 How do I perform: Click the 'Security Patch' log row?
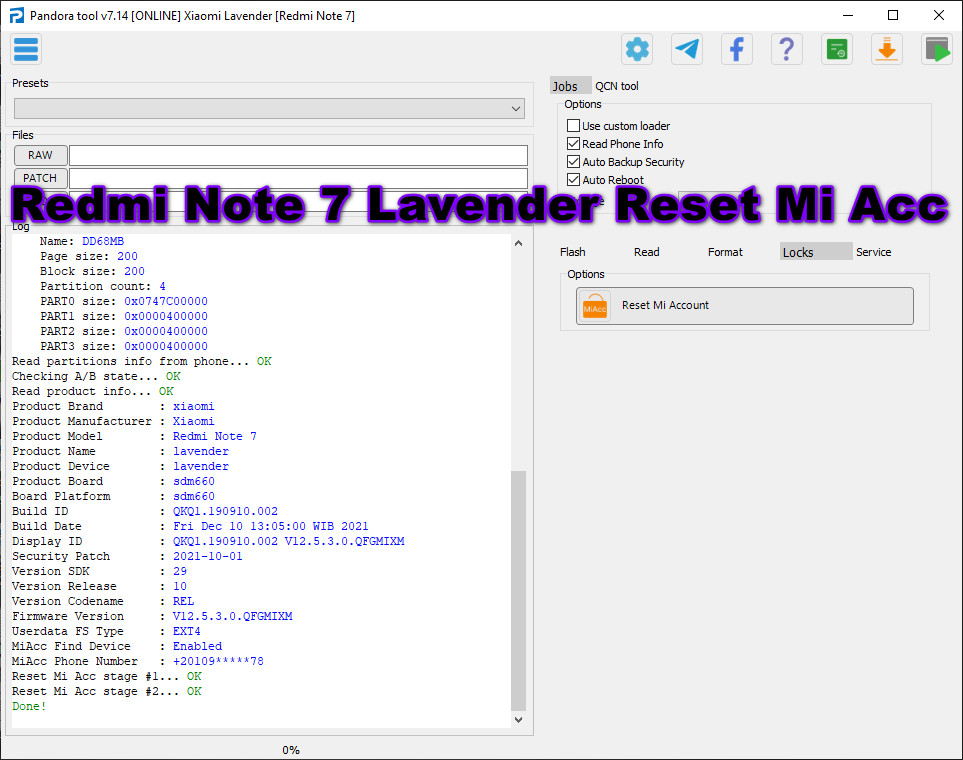127,556
